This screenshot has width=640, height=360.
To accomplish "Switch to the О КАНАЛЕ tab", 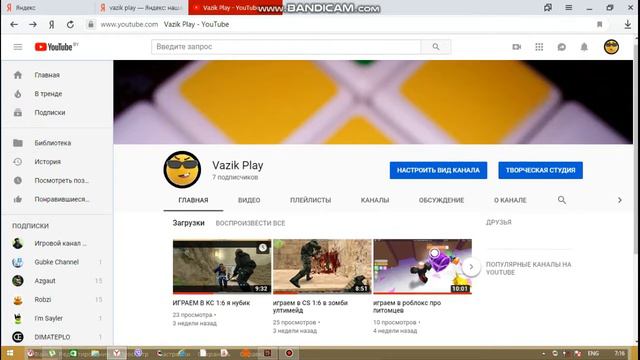I will pyautogui.click(x=510, y=200).
